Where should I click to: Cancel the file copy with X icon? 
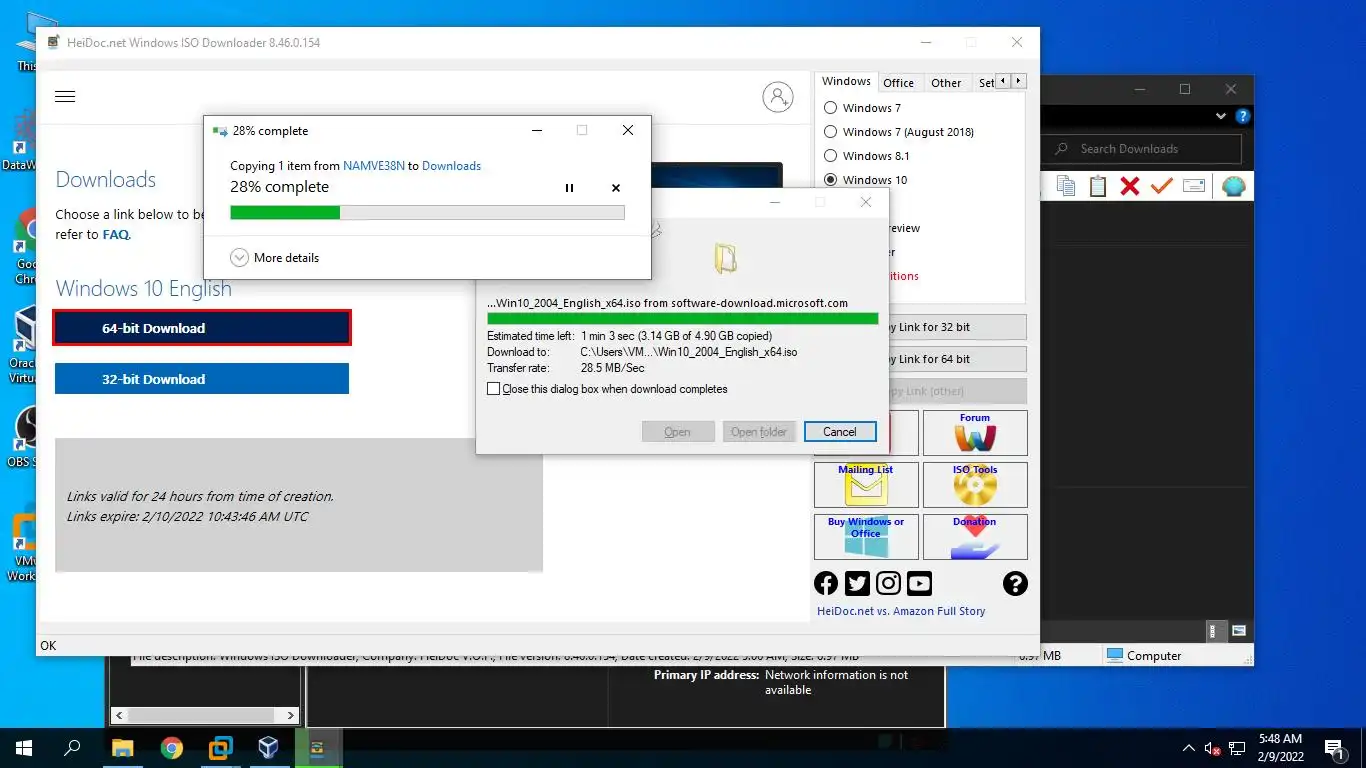click(x=616, y=188)
